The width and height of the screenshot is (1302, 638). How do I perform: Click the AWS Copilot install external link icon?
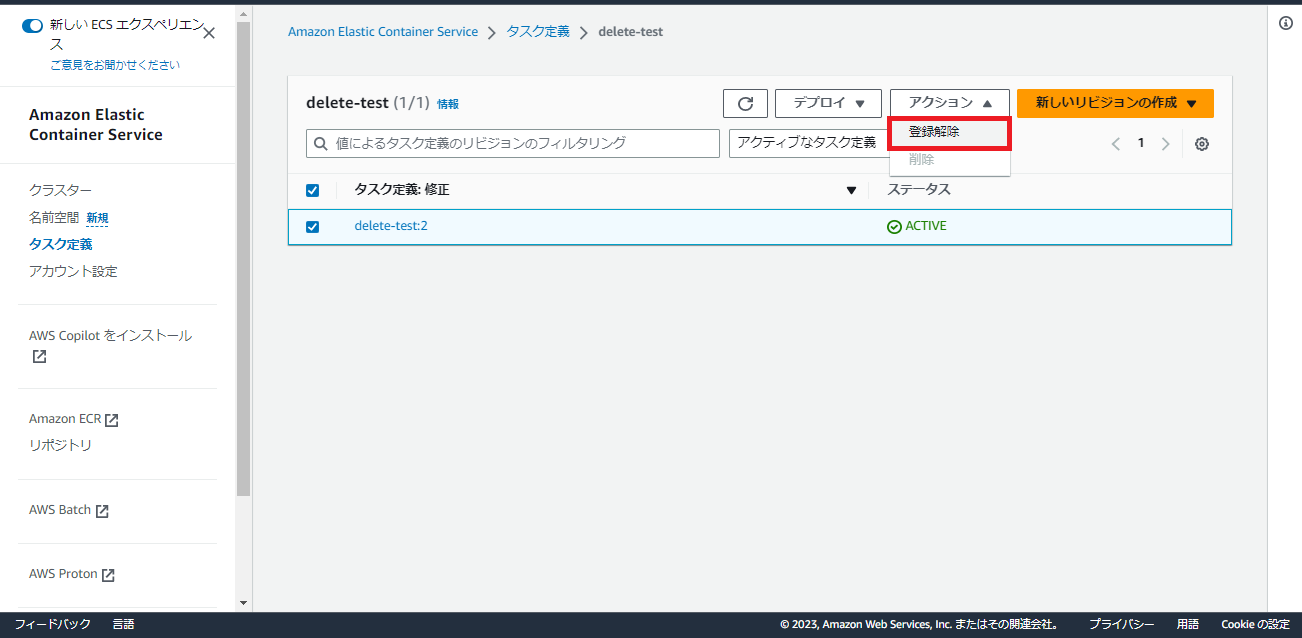(37, 355)
